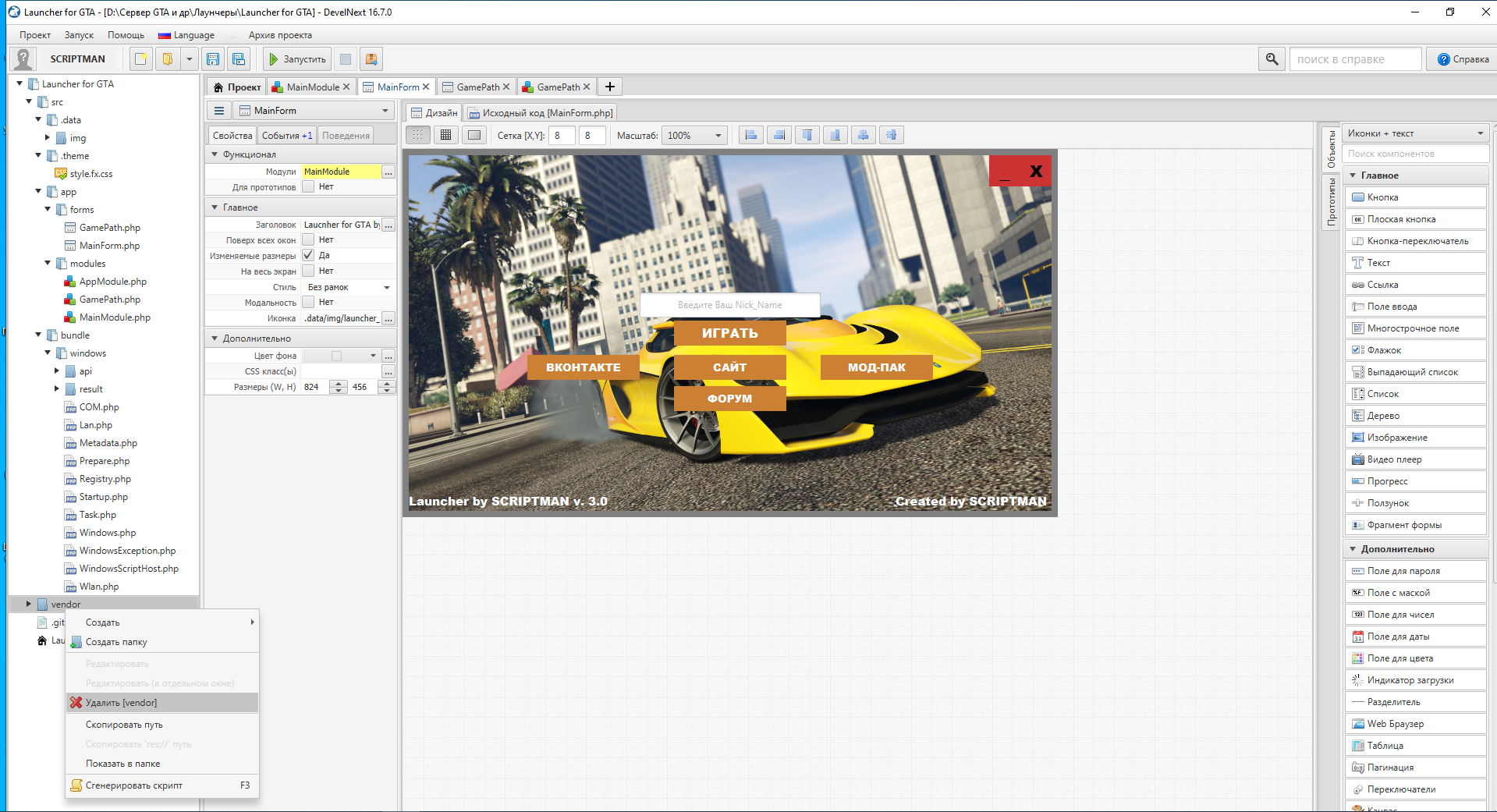1497x812 pixels.
Task: Click the hamburger menu icon beside MainForm
Action: pyautogui.click(x=219, y=111)
